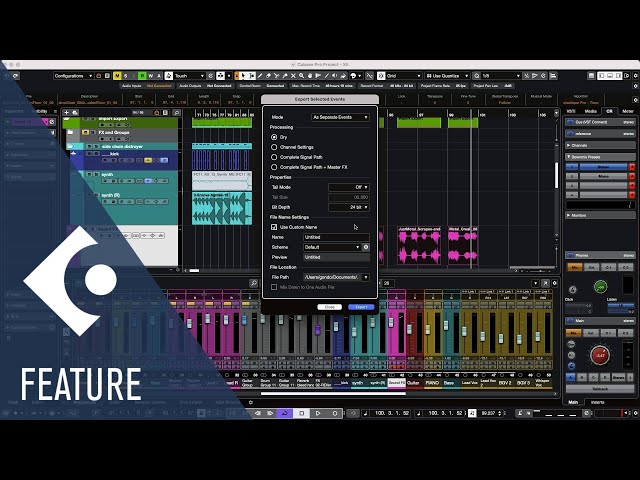Select Complete Signal Path + Master FX
The height and width of the screenshot is (480, 640).
click(275, 167)
